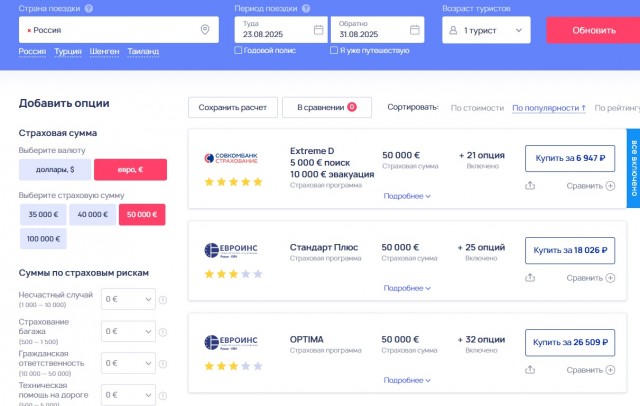Click the Страна поездки input field
Viewport: 640px width, 406px height.
[x=119, y=30]
